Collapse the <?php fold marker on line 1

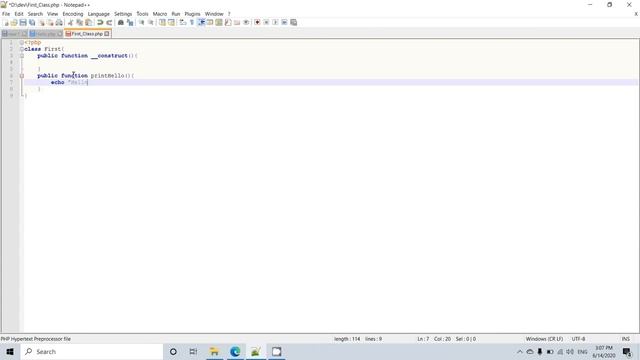(x=22, y=42)
